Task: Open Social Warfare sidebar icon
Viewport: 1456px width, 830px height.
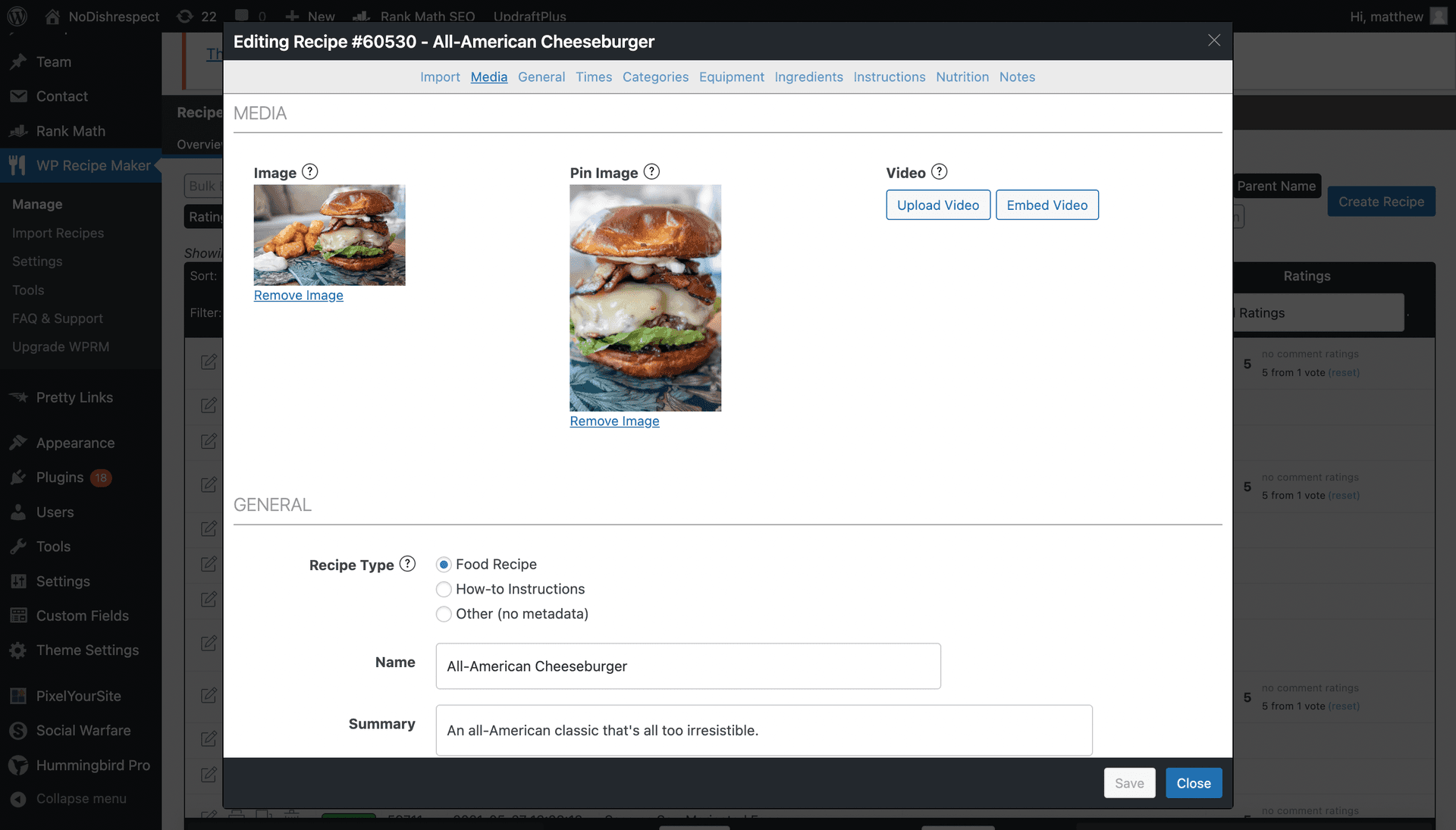Action: coord(18,731)
